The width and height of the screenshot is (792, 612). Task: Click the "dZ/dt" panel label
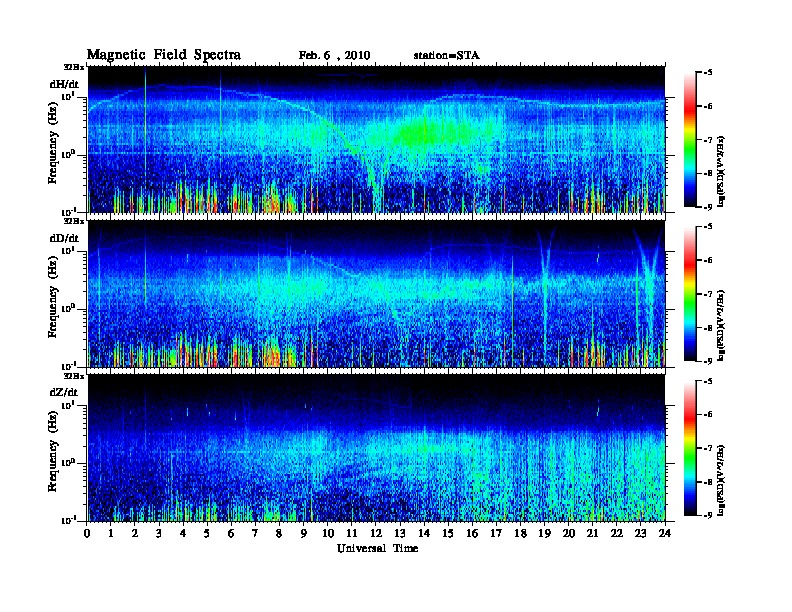(64, 392)
